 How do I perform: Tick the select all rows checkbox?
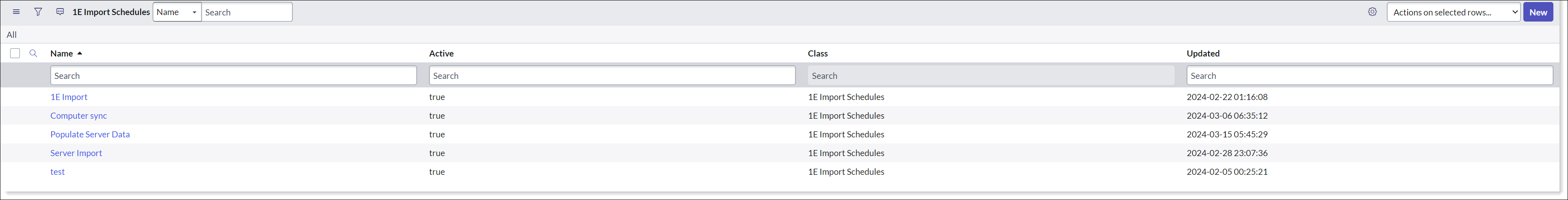[15, 54]
